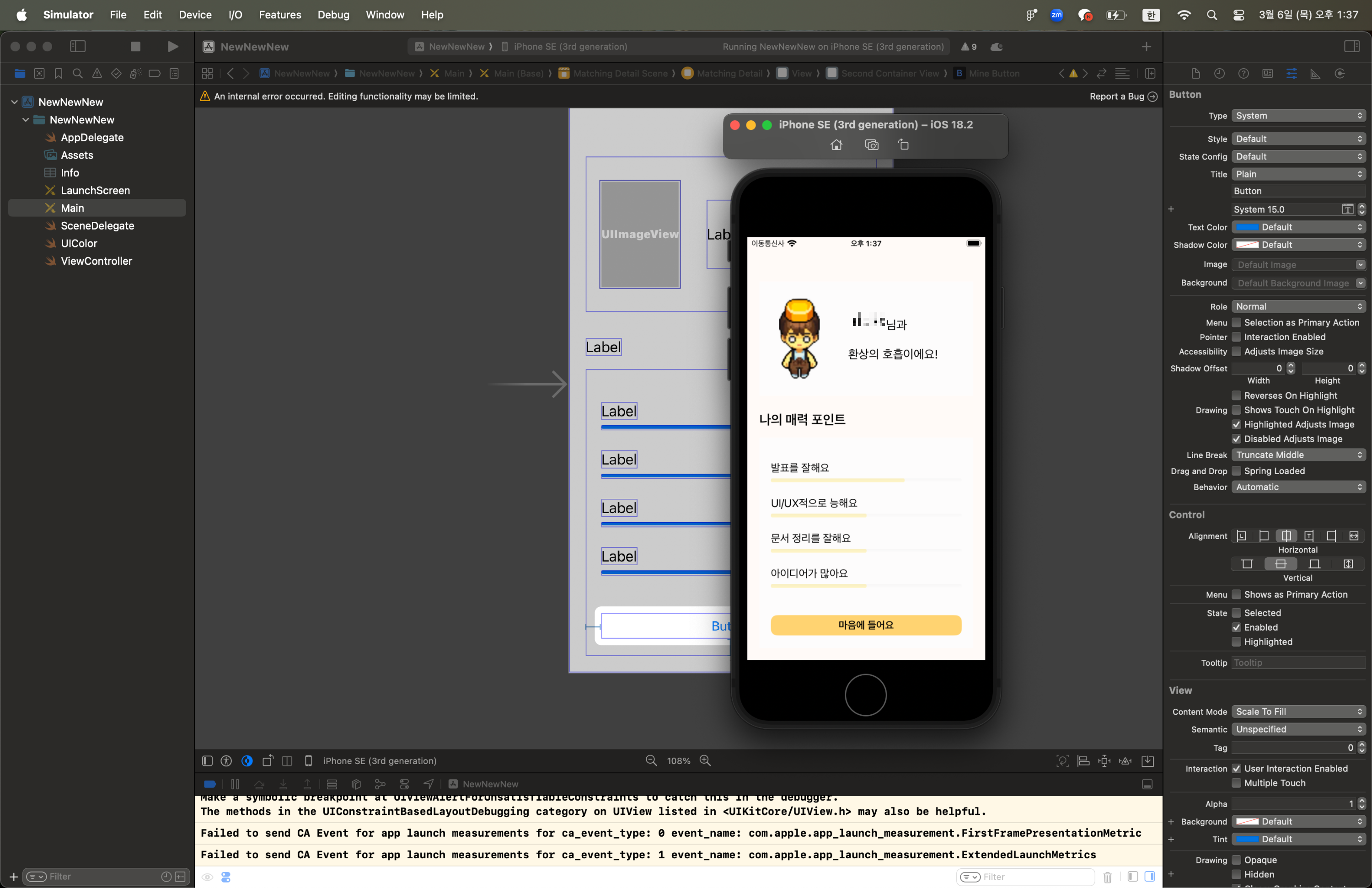This screenshot has width=1372, height=888.
Task: Zoom in the storyboard canvas
Action: (704, 760)
